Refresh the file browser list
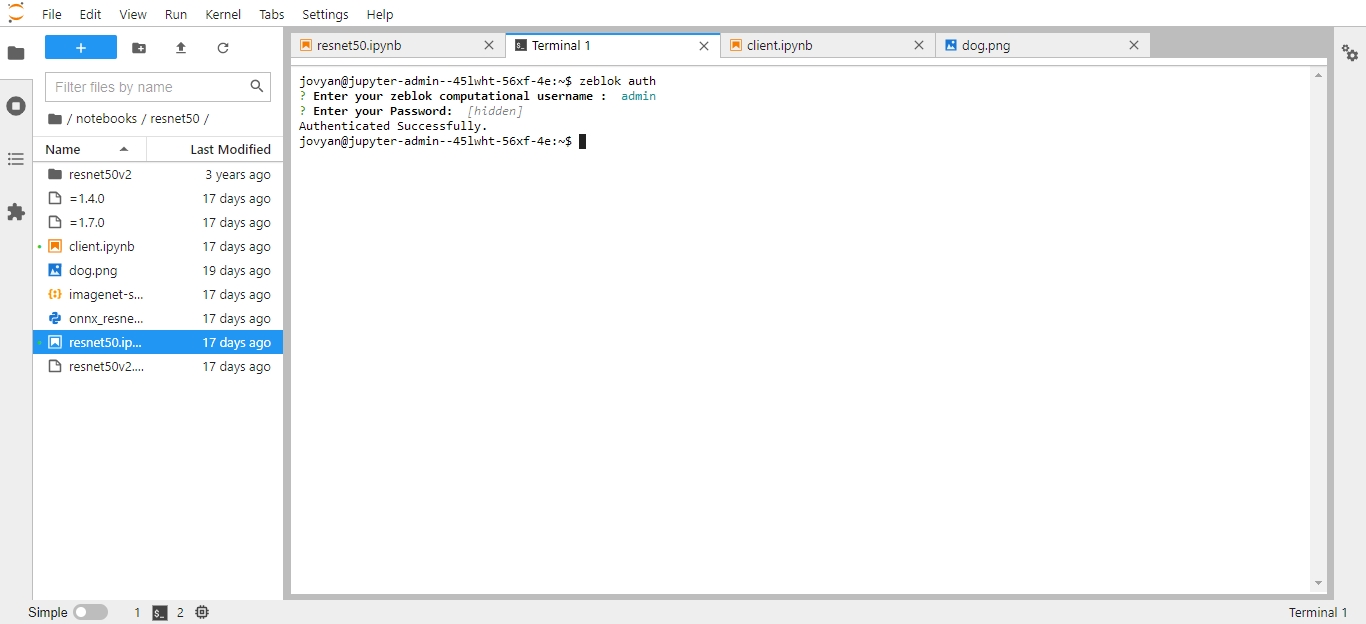Screen dimensions: 1366x624 (223, 48)
